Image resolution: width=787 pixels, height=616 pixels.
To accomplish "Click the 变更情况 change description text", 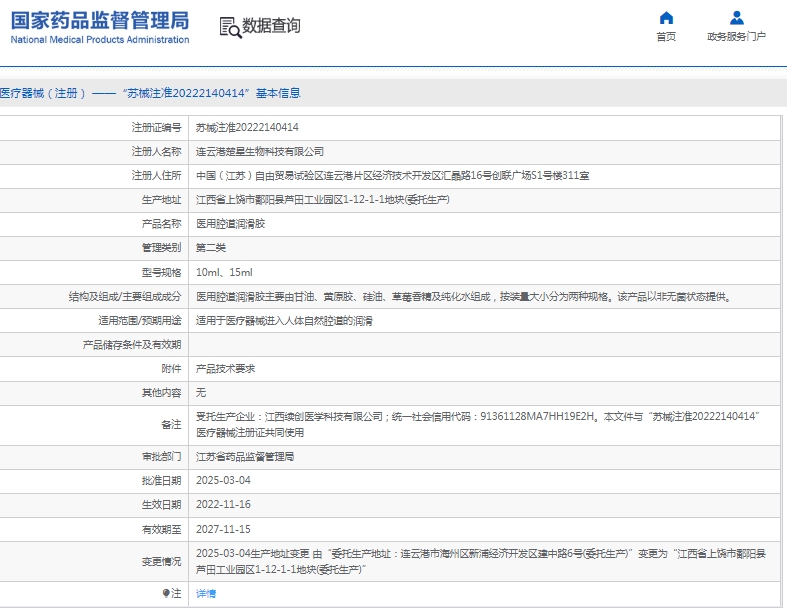I will (481, 561).
